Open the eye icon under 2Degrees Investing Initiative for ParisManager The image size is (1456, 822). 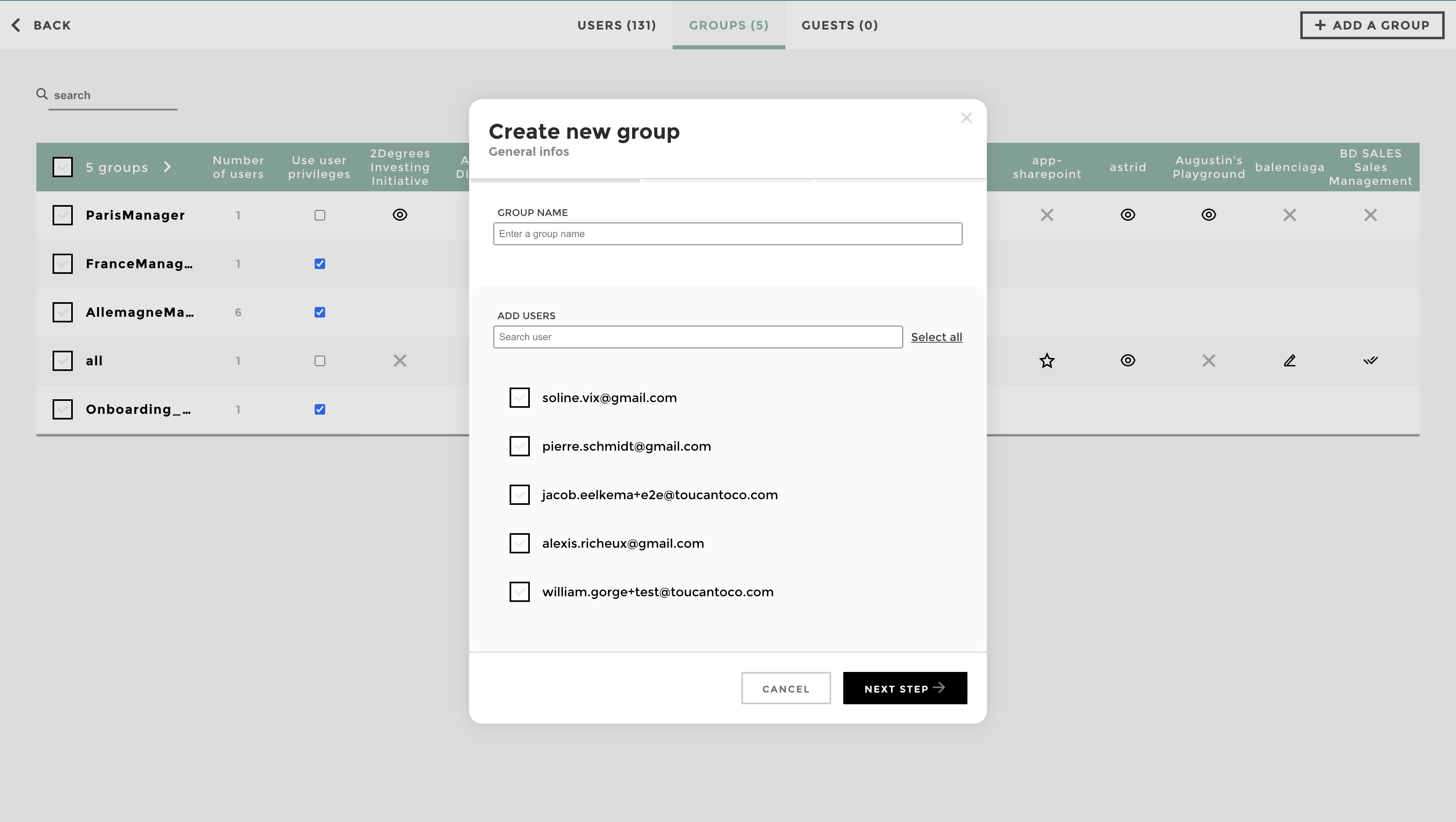[400, 215]
